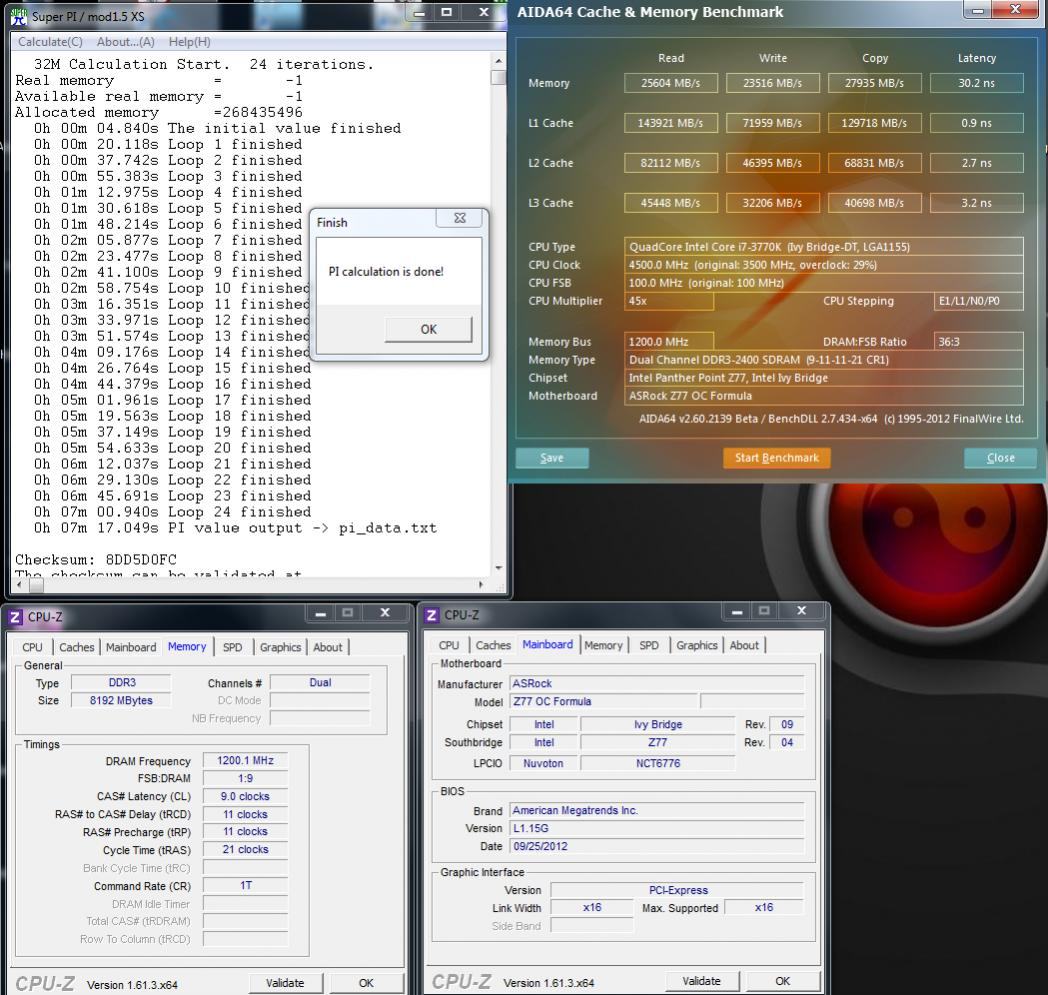Click Channels # value Dual

[x=320, y=682]
